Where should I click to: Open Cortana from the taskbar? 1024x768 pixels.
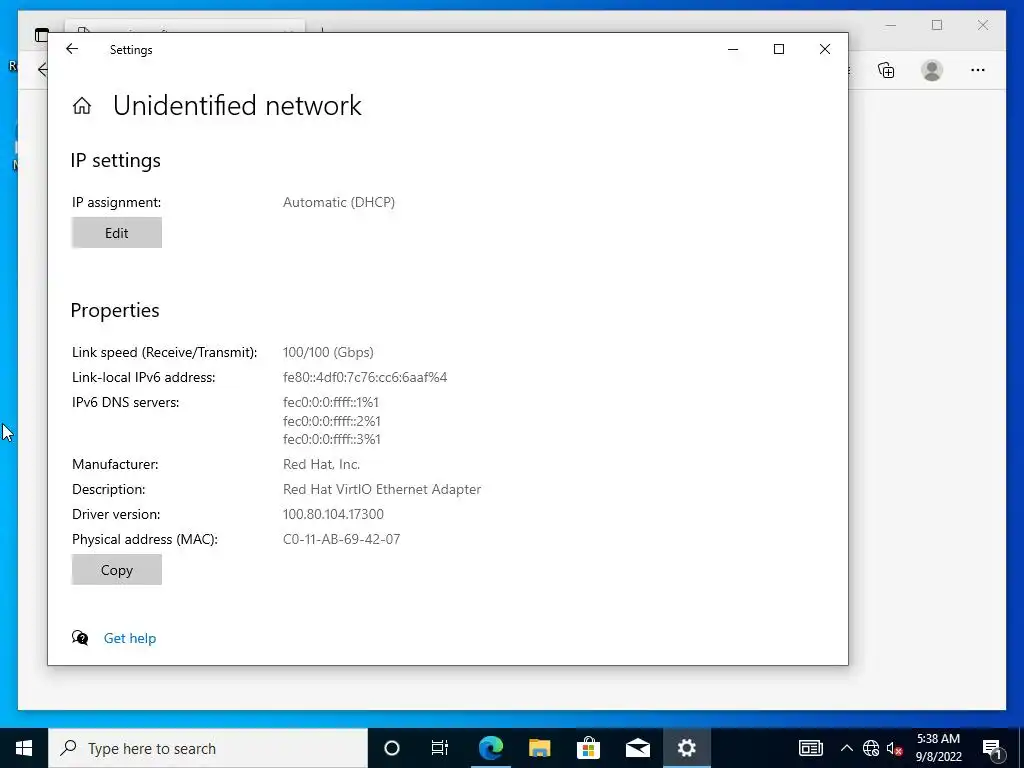392,748
